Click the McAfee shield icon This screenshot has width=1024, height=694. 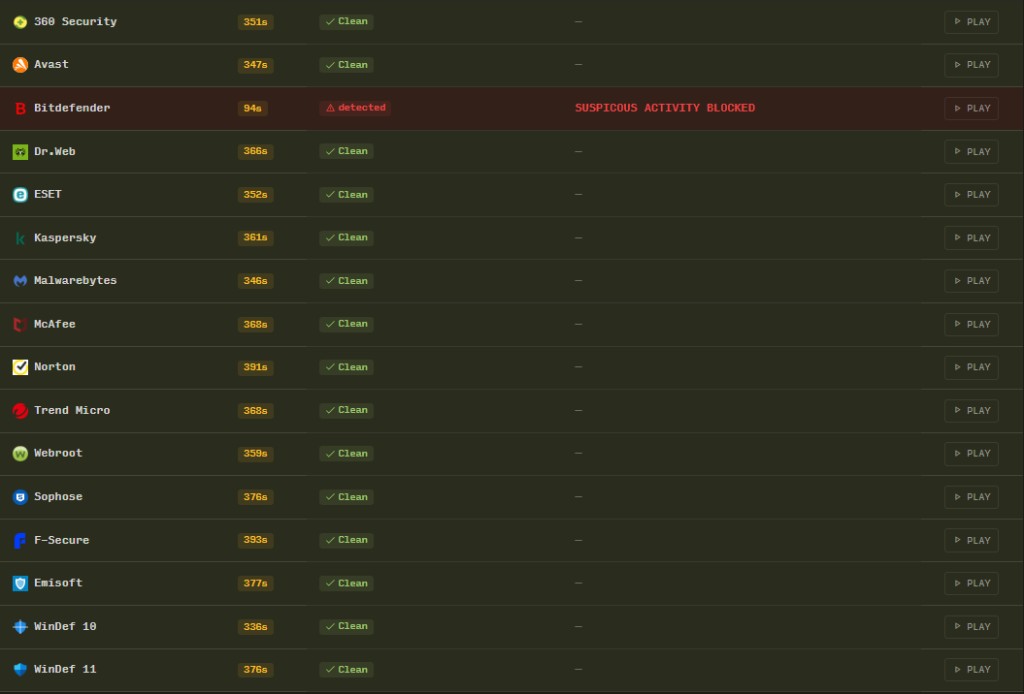pos(20,324)
